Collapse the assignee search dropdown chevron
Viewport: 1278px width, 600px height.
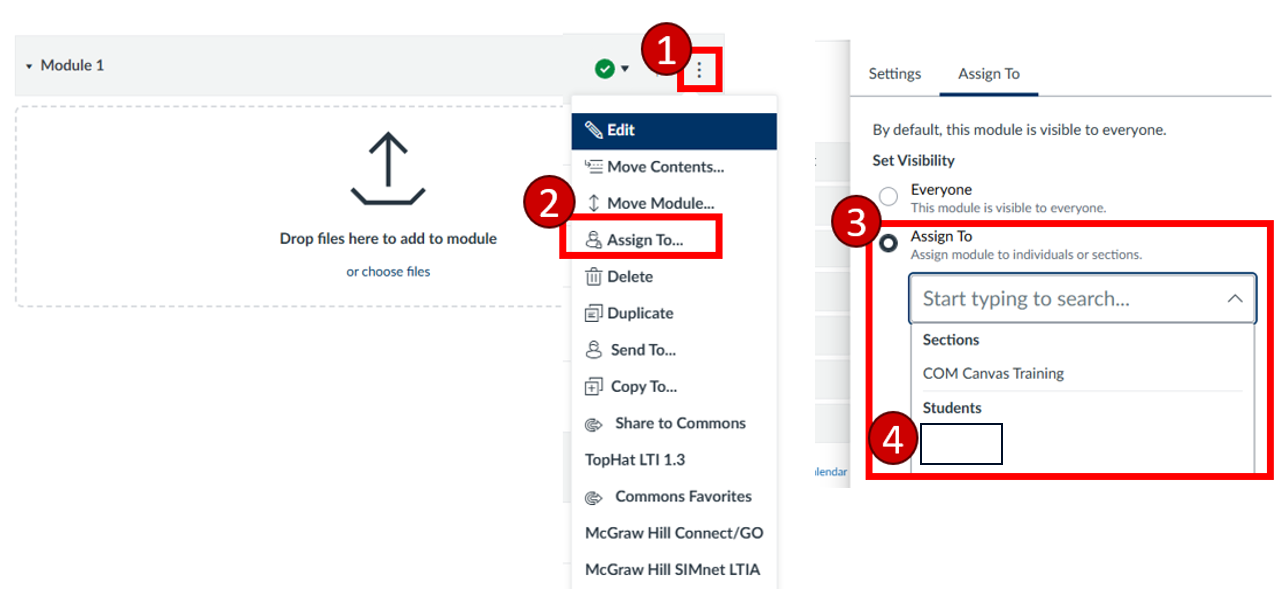[1235, 299]
